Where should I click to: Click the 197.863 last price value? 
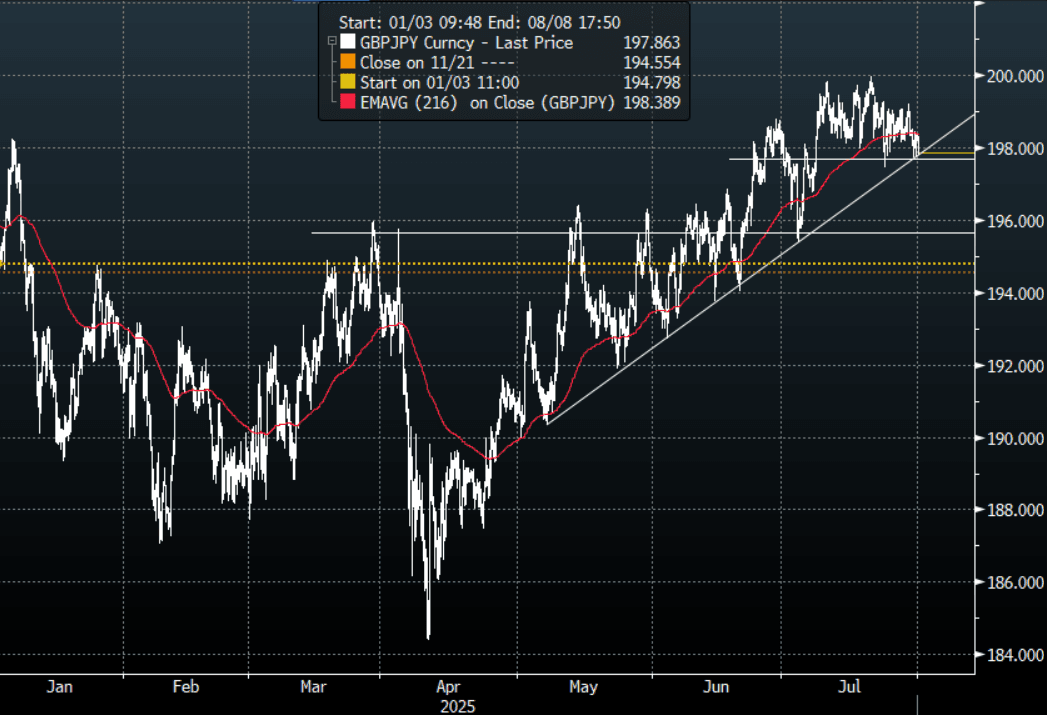tap(652, 42)
